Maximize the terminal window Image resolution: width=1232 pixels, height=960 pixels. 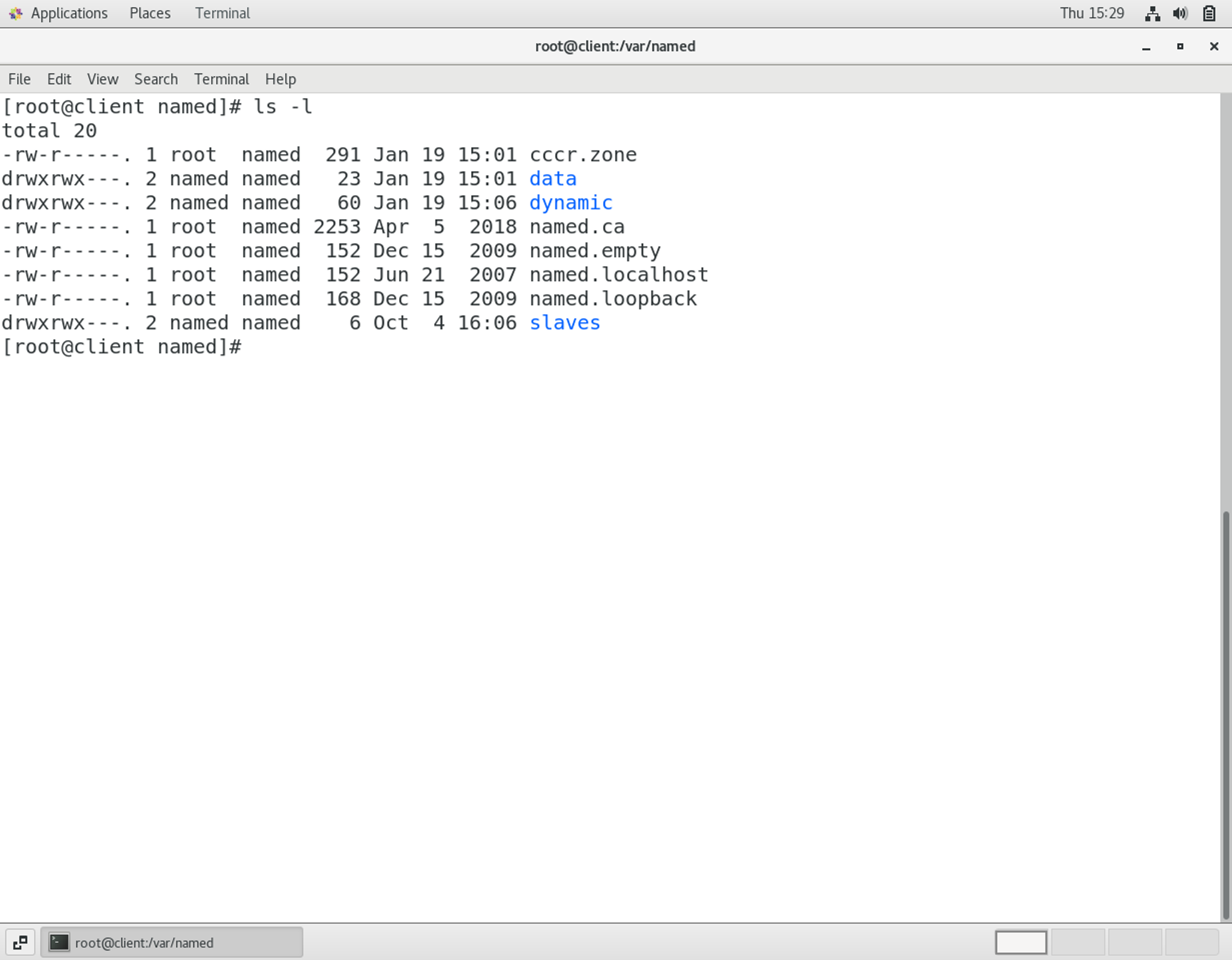click(1180, 47)
